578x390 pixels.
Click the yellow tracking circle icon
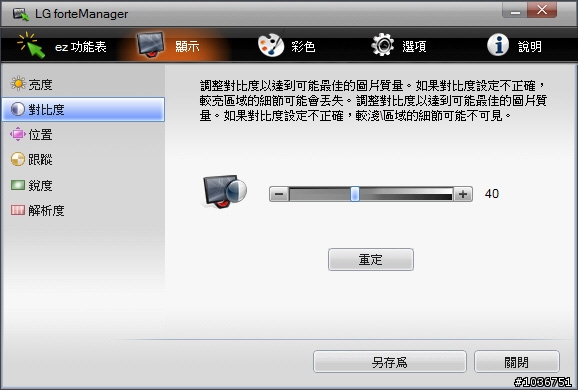18,159
